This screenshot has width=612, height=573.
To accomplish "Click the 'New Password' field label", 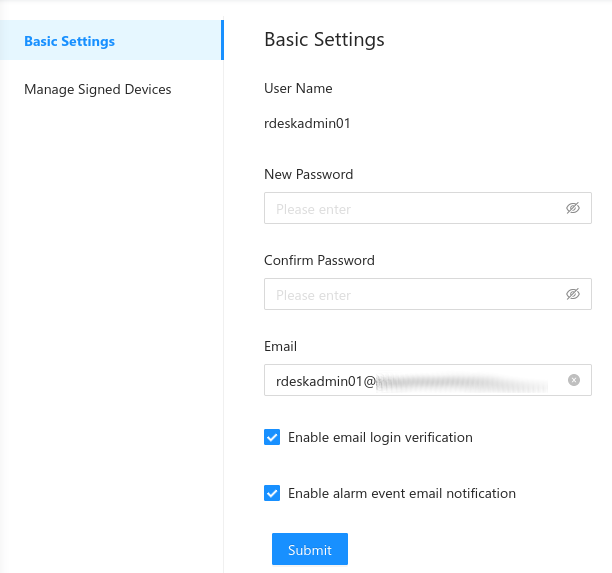I will click(308, 174).
